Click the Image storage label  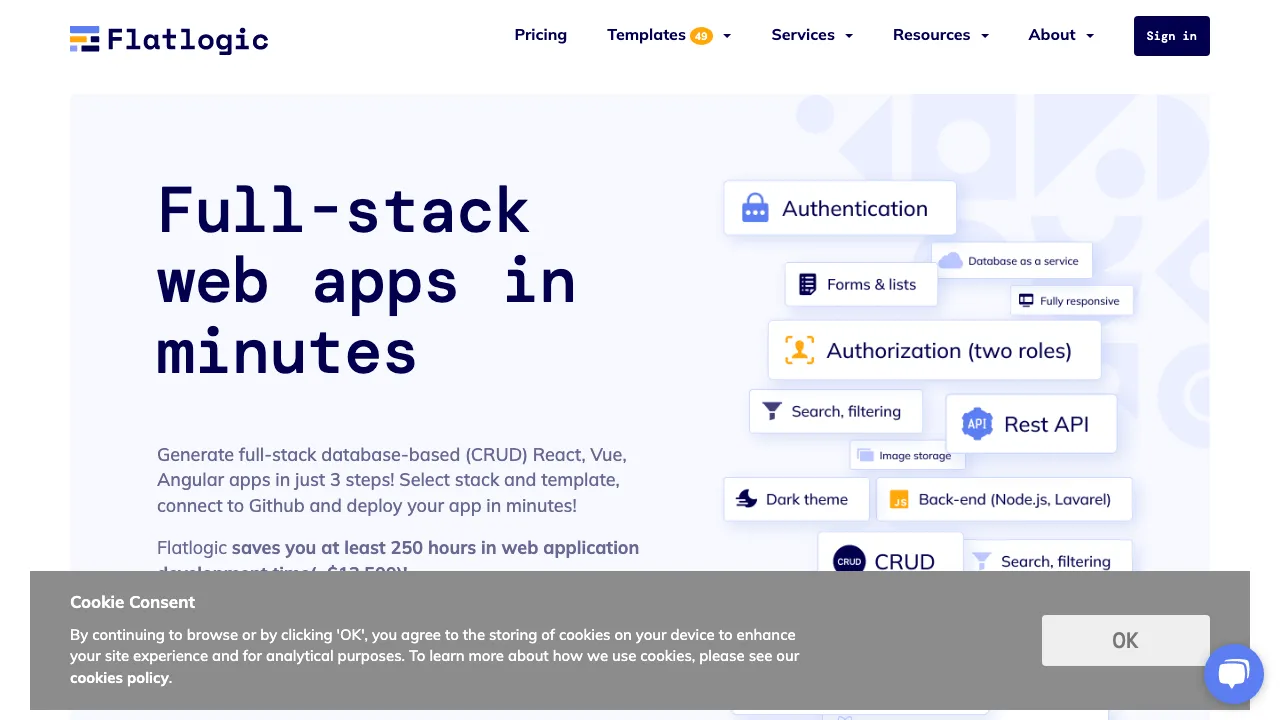915,456
